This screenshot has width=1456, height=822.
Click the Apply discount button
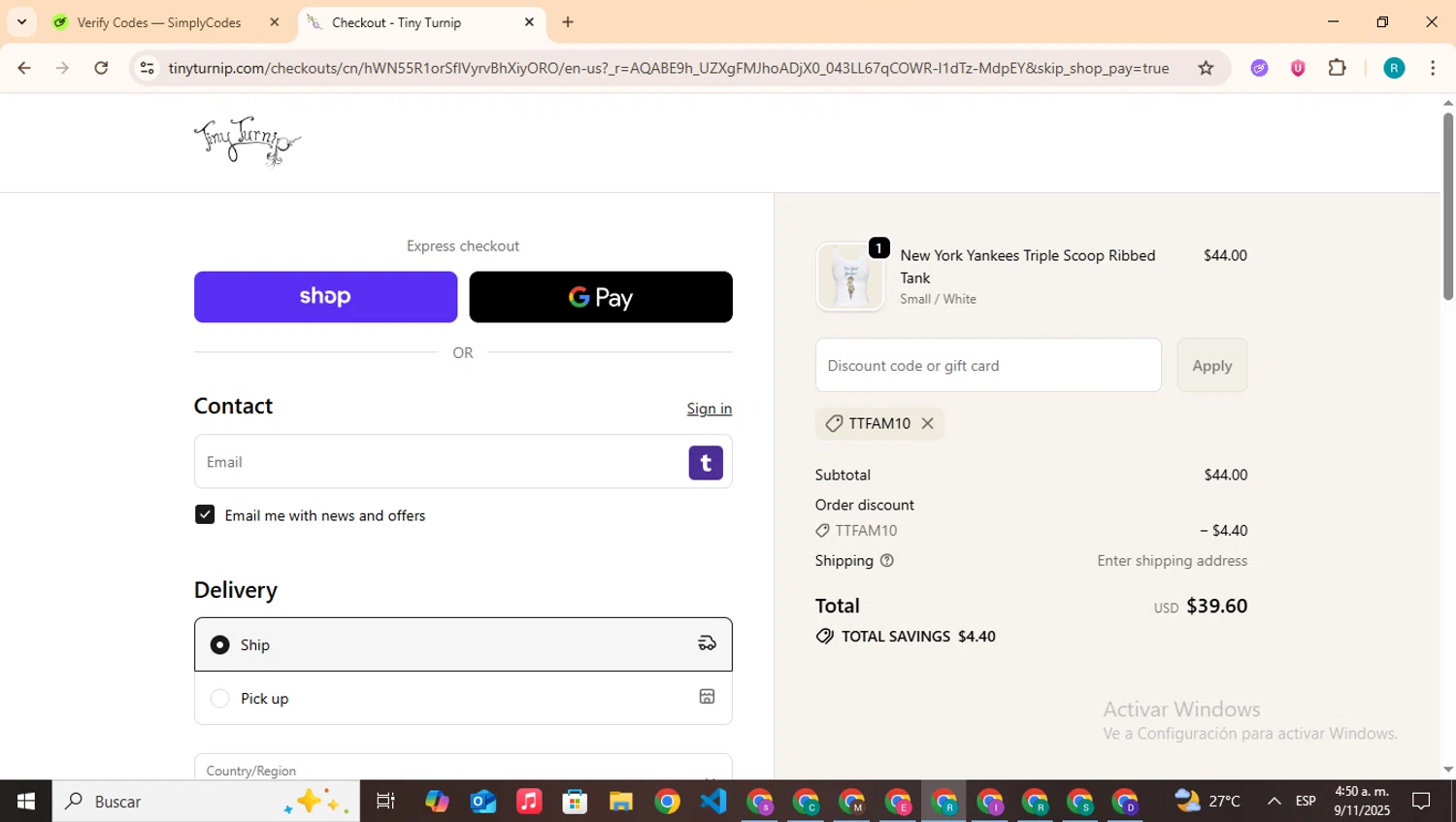1211,366
